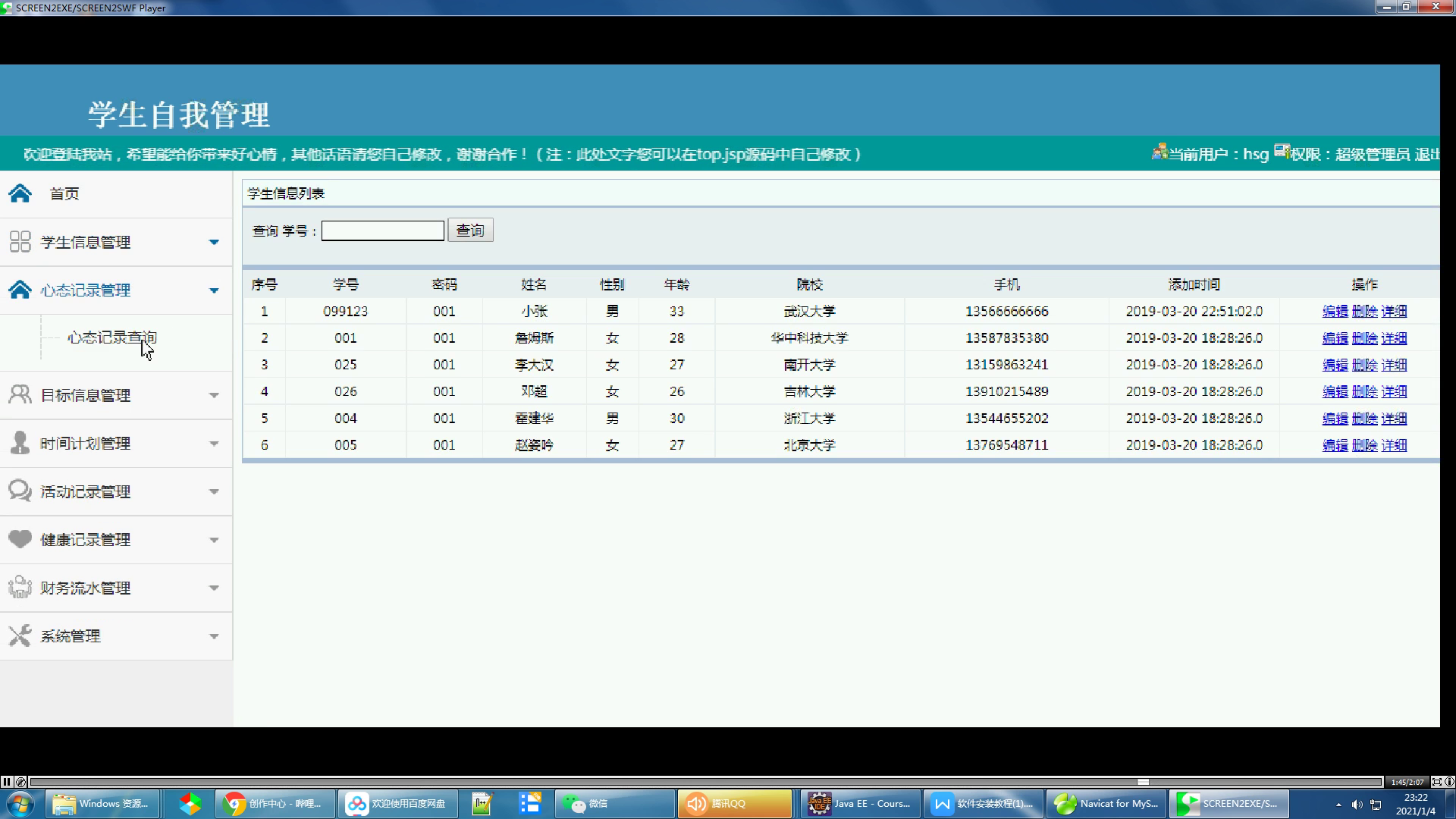The width and height of the screenshot is (1456, 819).
Task: Expand 财务流水管理 dropdown arrow
Action: coord(214,588)
